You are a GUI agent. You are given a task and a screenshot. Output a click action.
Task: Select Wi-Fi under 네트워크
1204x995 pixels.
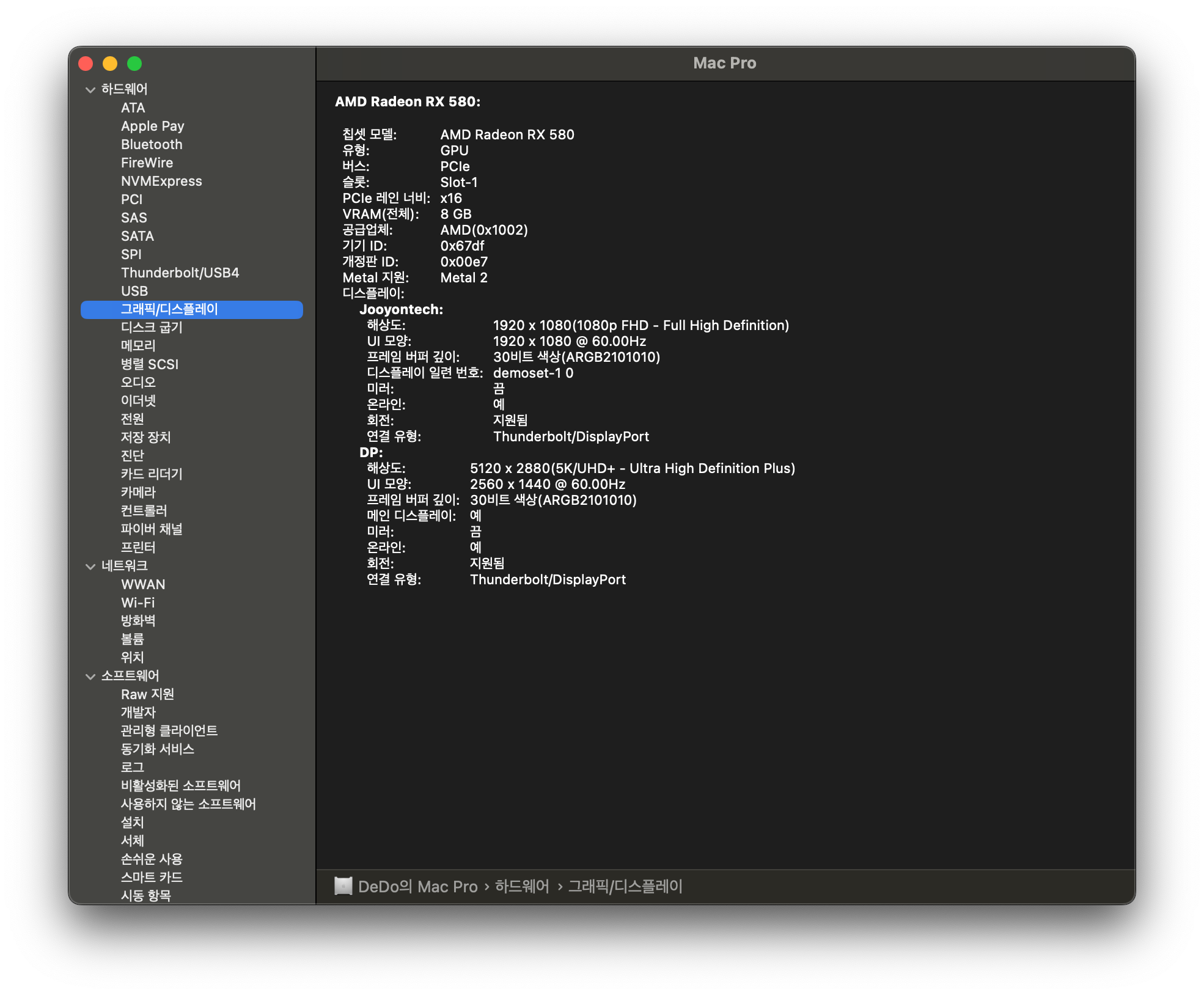click(x=138, y=603)
